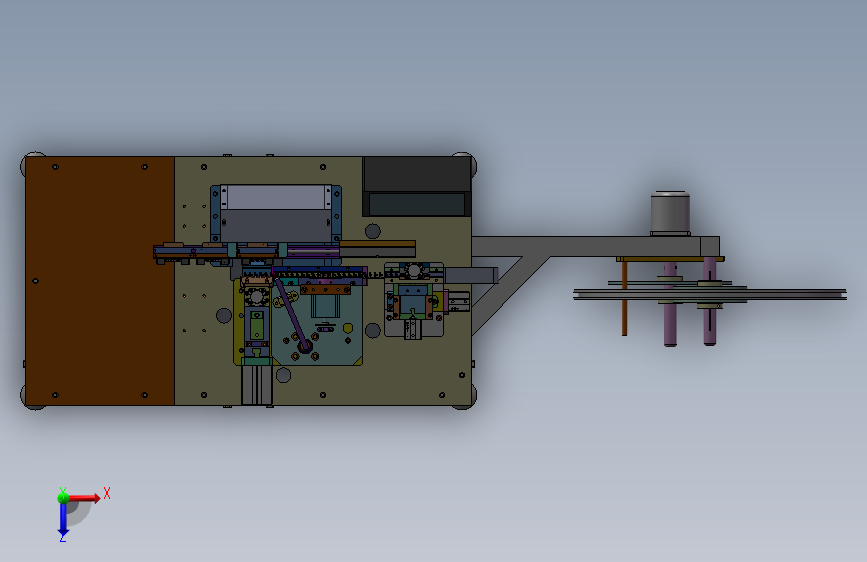
Task: Select the thin orange rod under the arm
Action: click(624, 298)
